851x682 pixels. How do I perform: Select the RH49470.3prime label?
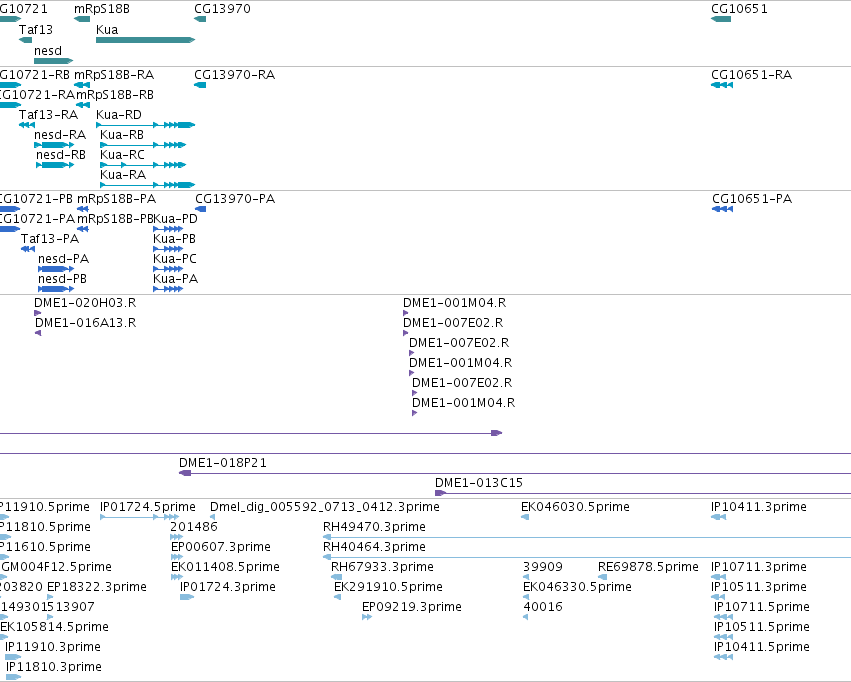(x=374, y=527)
